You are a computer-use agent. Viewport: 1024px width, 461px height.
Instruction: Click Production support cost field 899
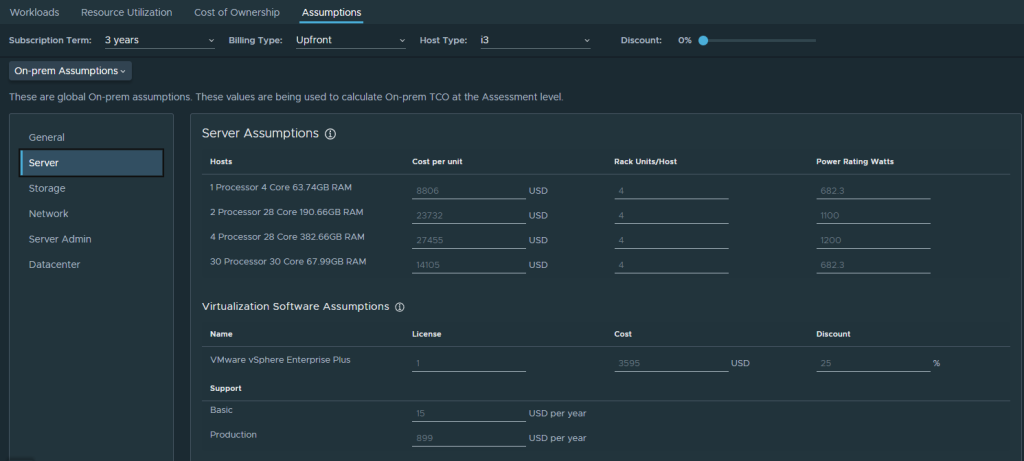468,437
